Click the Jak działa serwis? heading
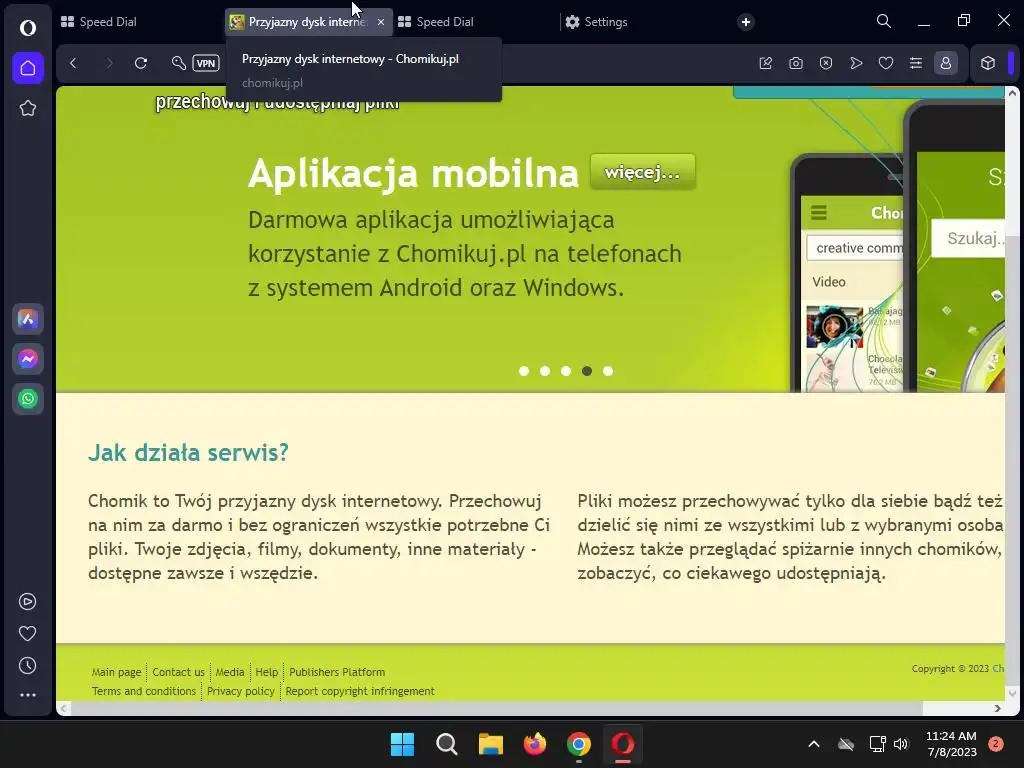Image resolution: width=1024 pixels, height=768 pixels. point(188,453)
